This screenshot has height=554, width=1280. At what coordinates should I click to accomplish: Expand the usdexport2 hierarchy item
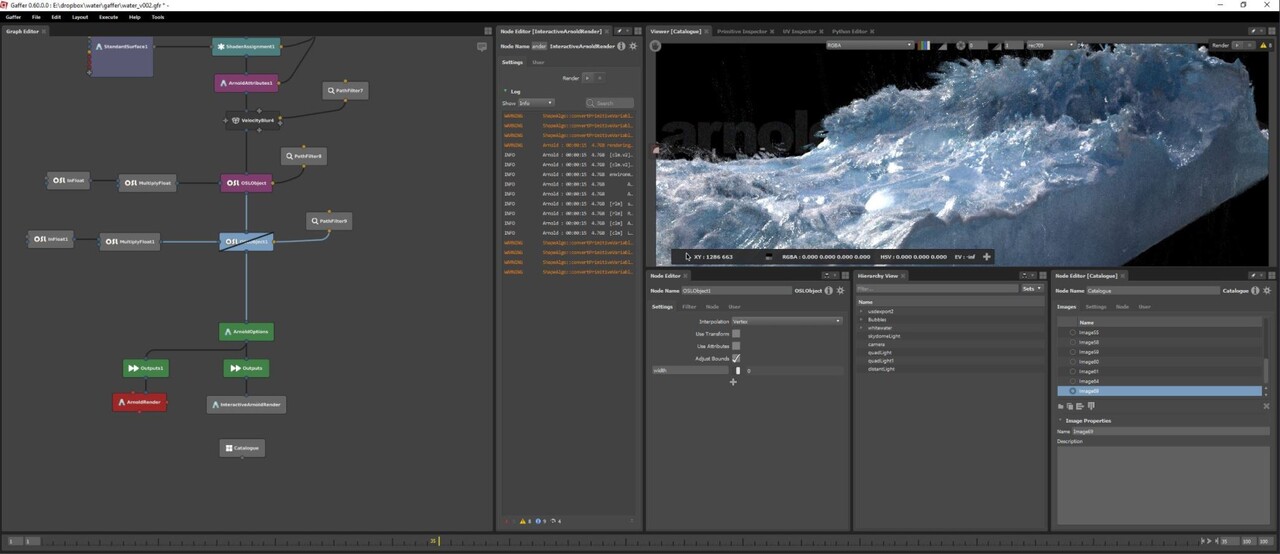click(x=861, y=311)
